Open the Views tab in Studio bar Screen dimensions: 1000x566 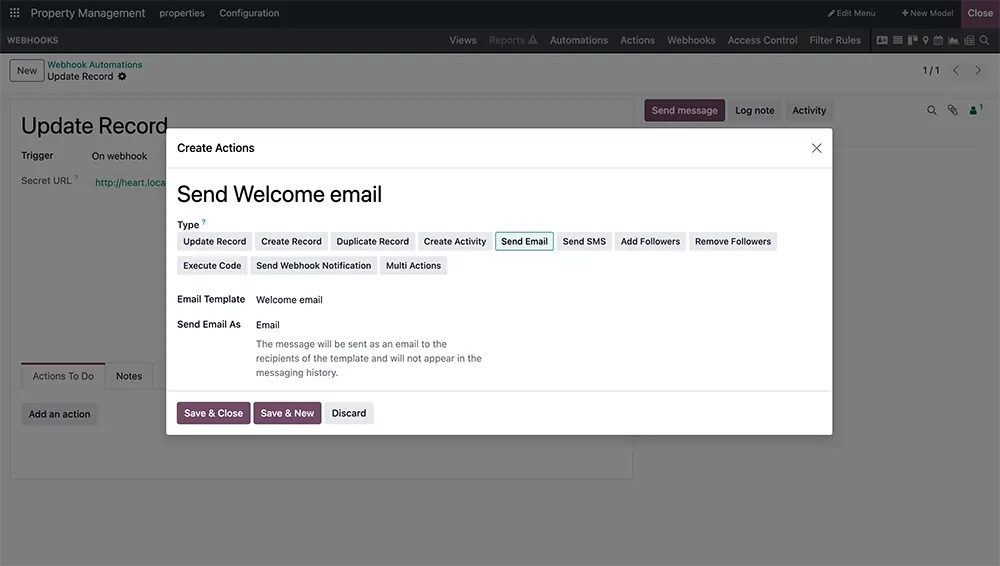tap(463, 40)
